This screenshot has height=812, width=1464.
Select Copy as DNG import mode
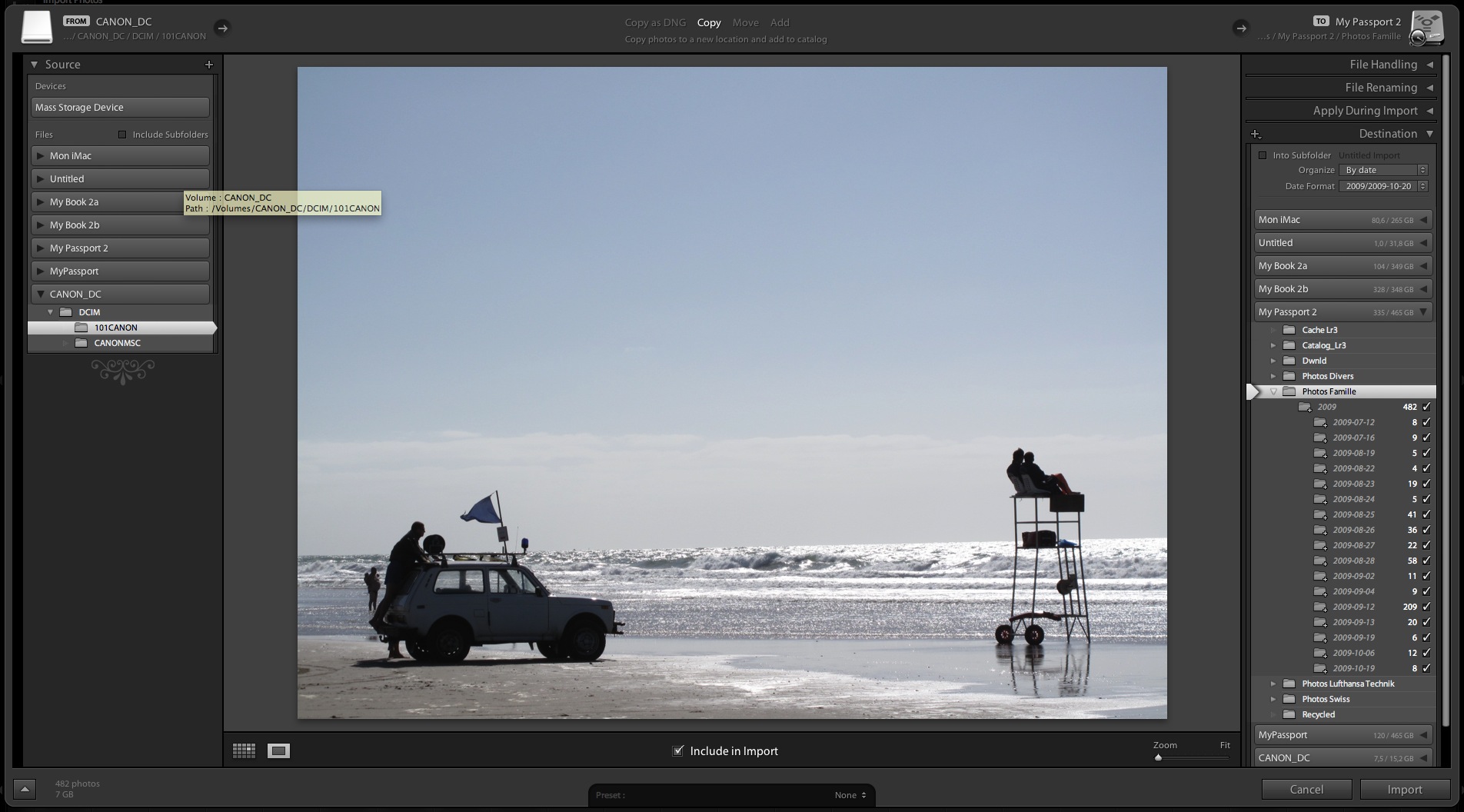click(x=655, y=22)
